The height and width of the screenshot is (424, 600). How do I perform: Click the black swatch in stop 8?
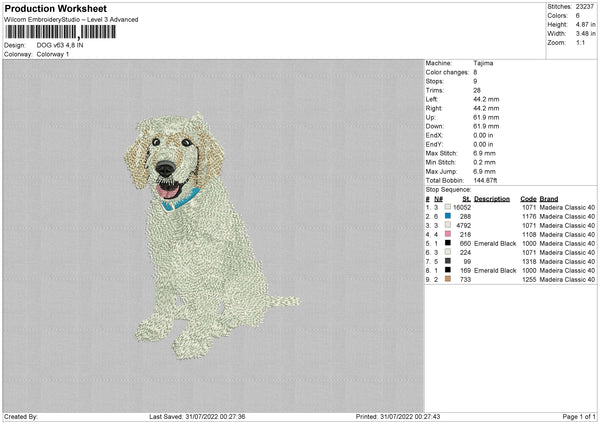pos(446,270)
